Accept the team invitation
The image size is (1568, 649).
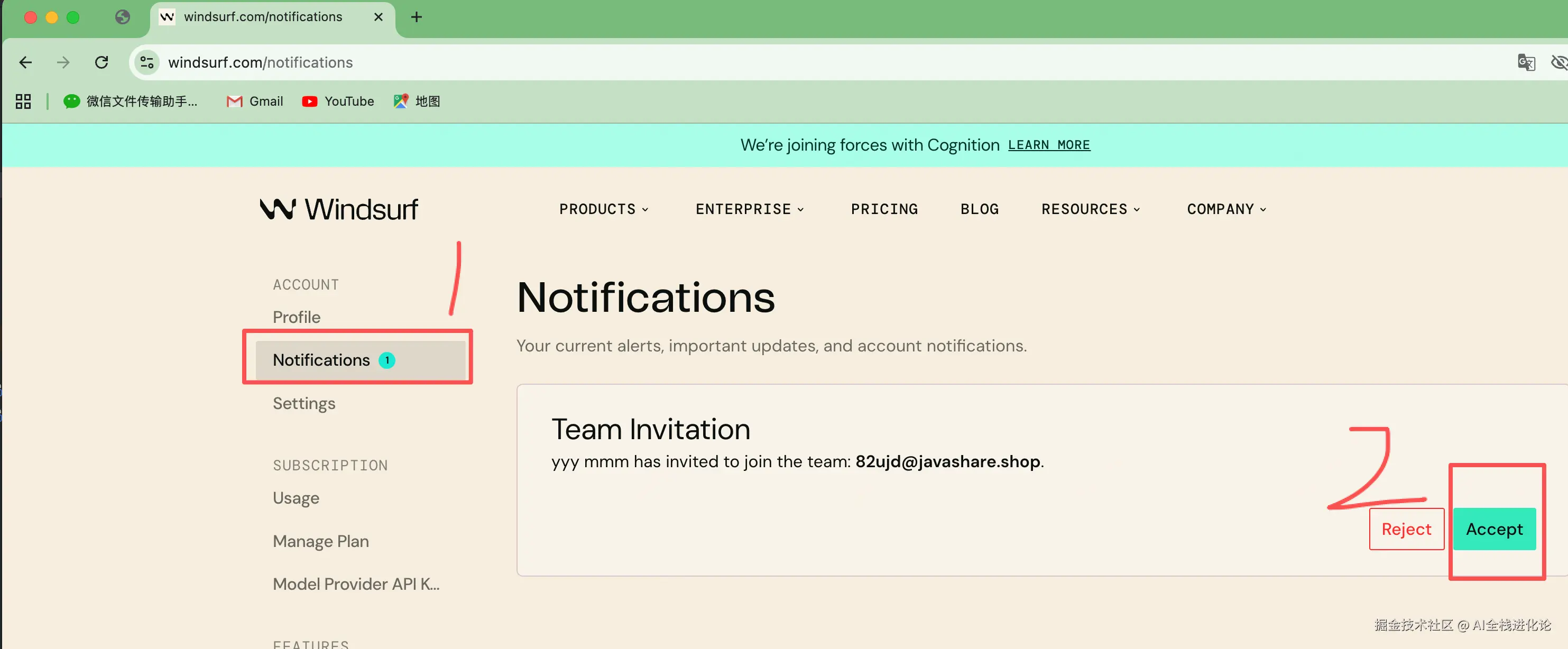1494,529
